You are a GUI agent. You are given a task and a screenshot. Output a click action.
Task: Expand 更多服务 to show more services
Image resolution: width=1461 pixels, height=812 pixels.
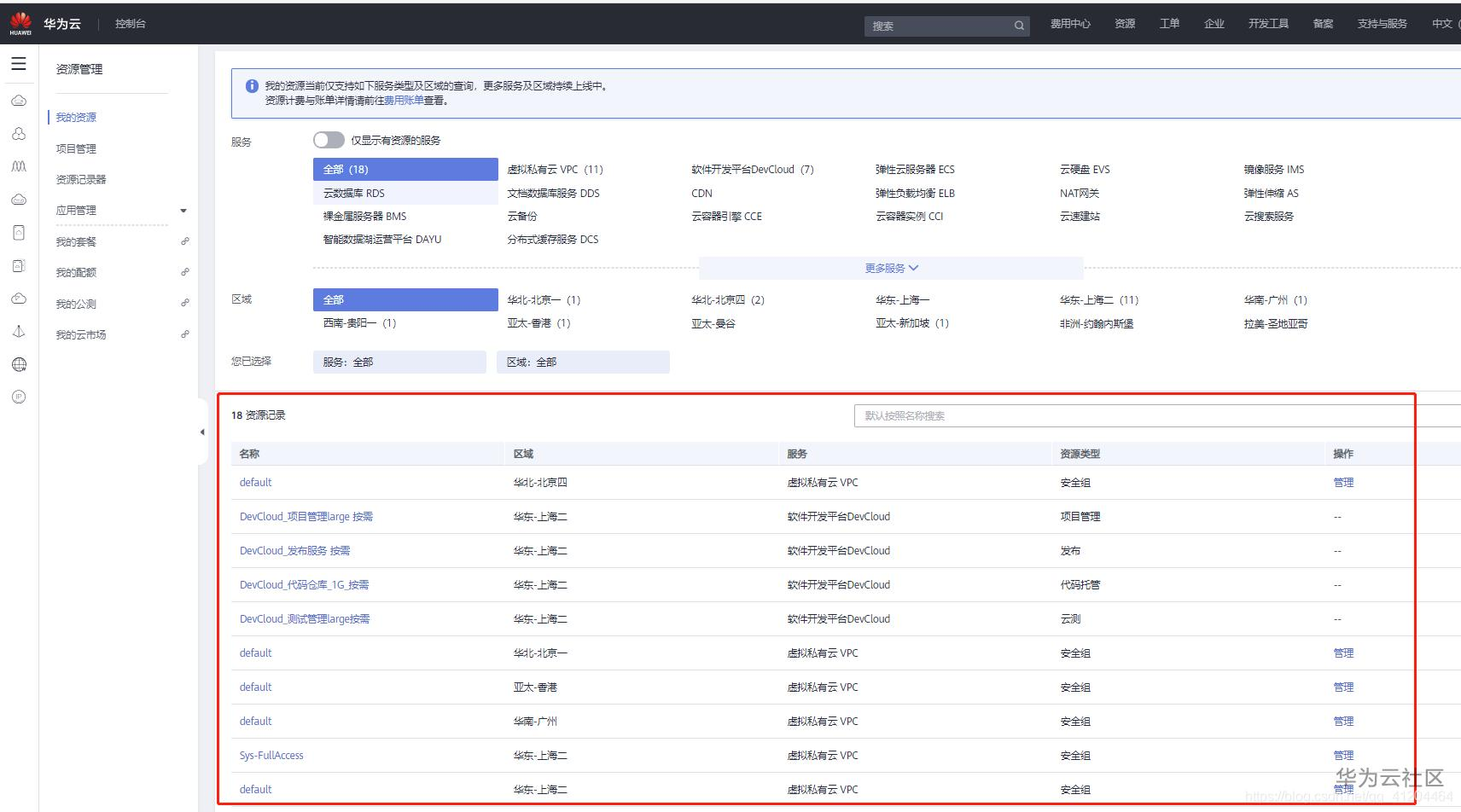coord(891,268)
